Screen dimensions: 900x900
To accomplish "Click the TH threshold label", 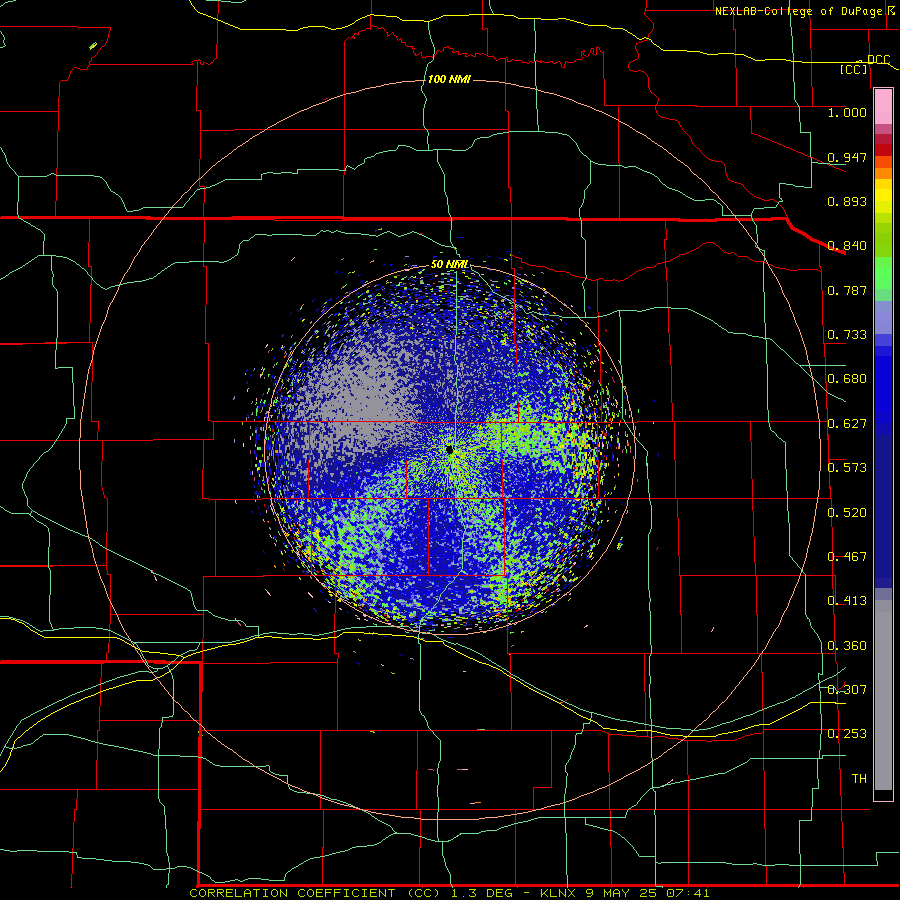I will point(859,779).
